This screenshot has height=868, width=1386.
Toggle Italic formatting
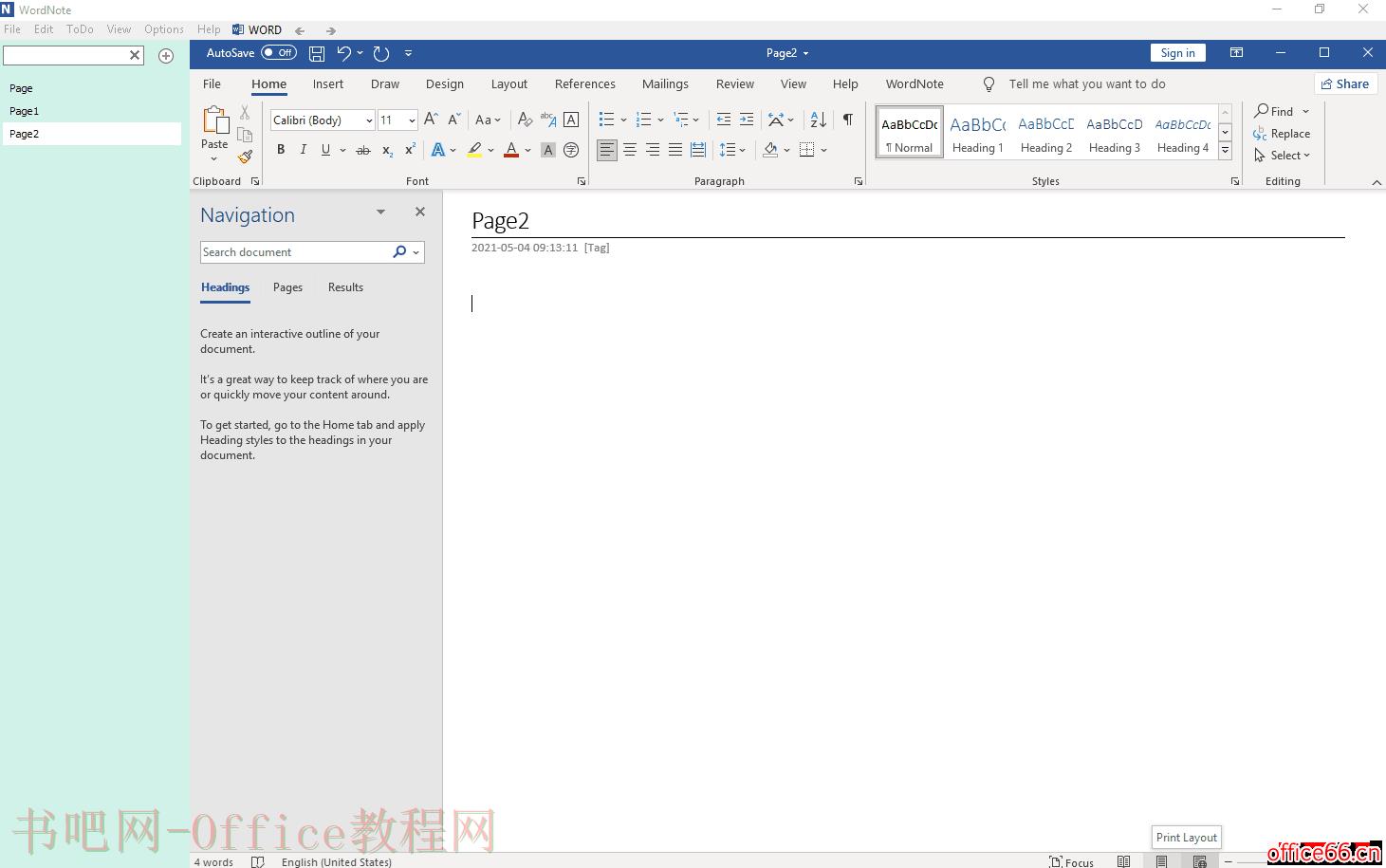(304, 150)
